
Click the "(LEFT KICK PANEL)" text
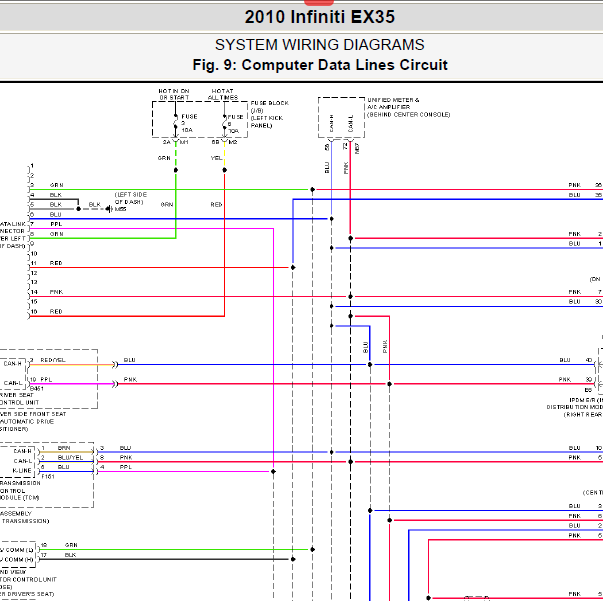tap(267, 122)
